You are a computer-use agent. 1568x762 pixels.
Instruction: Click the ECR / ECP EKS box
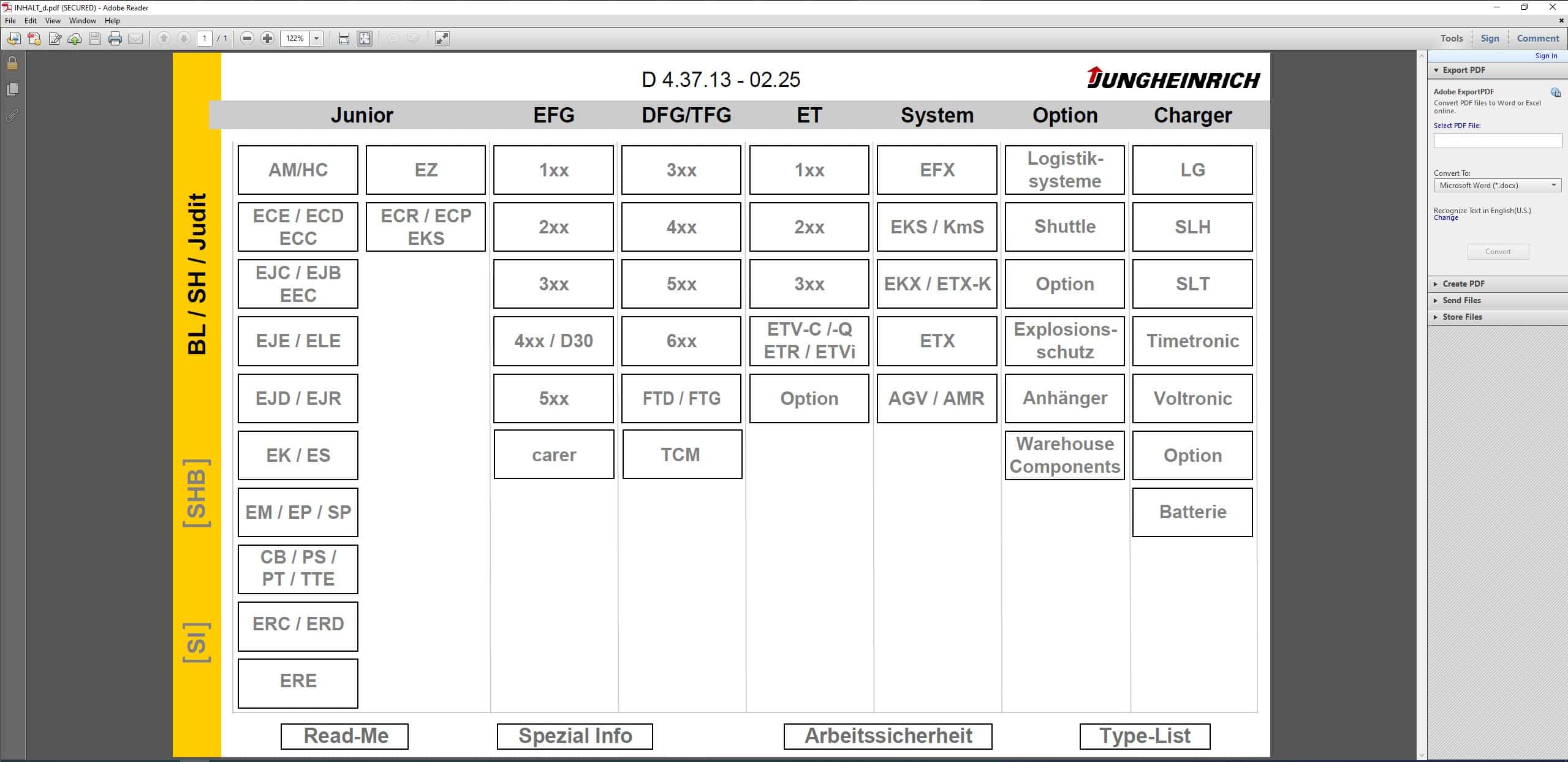[426, 227]
